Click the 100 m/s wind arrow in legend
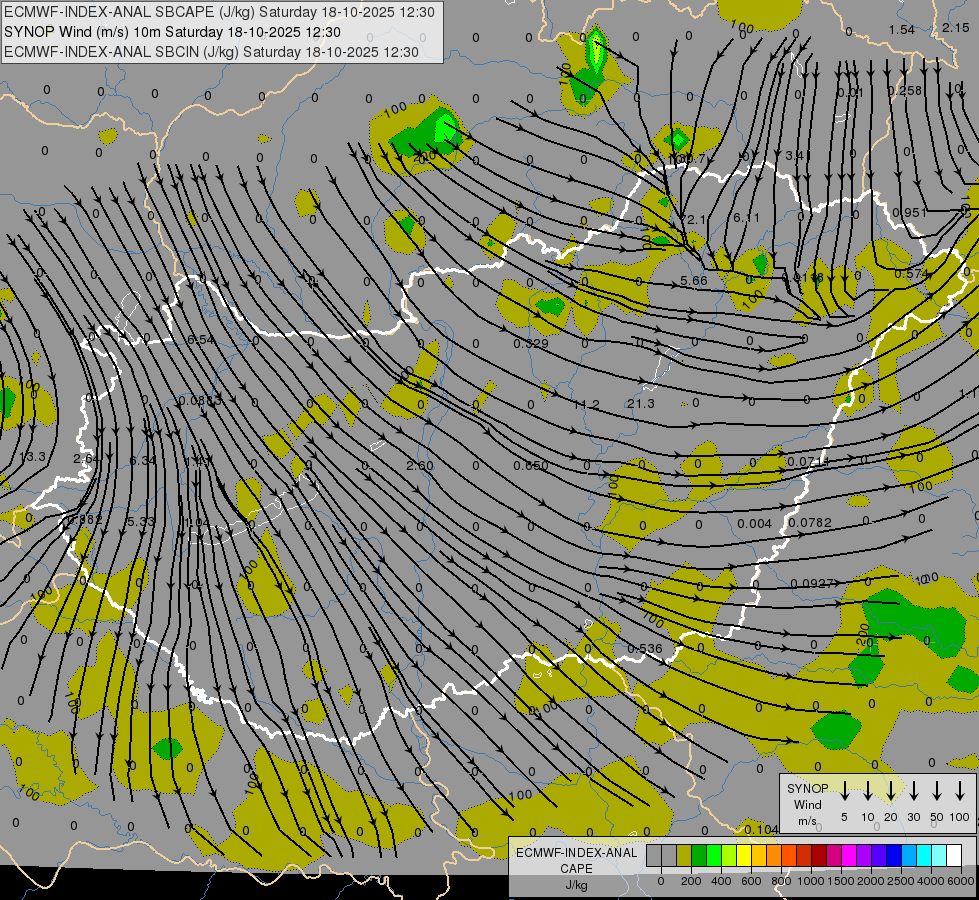979x900 pixels. [x=960, y=791]
